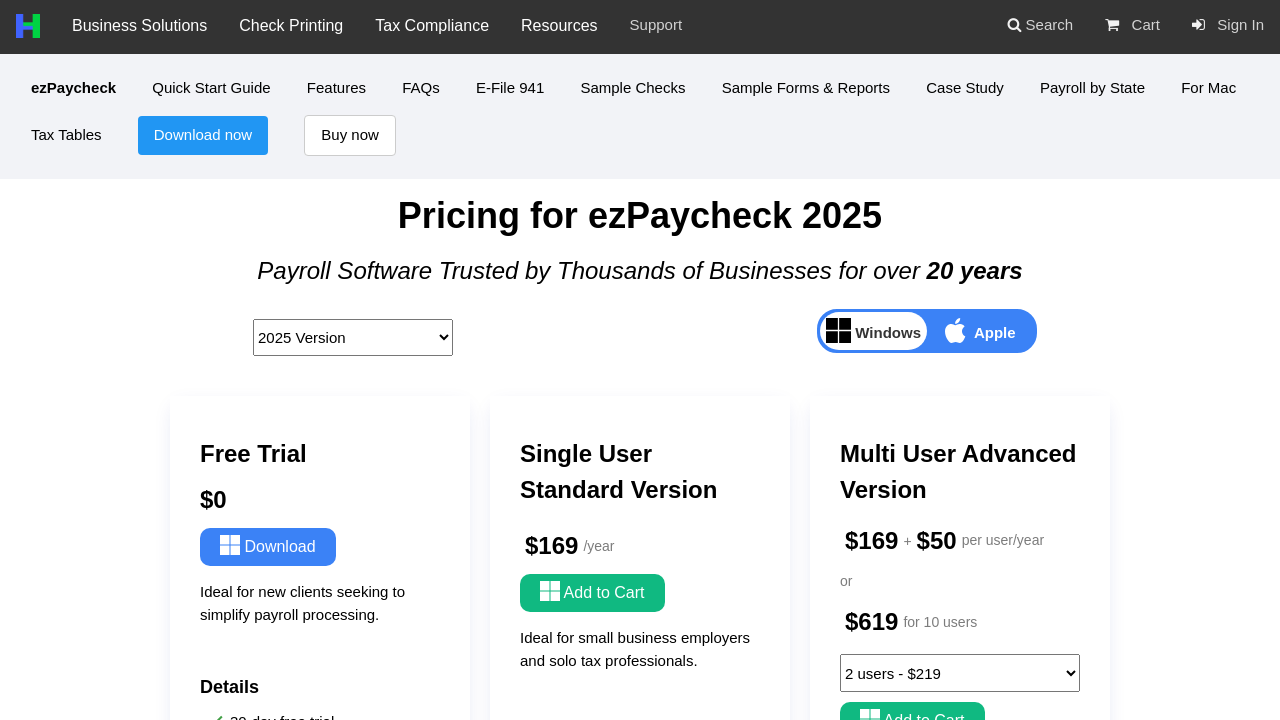Click the 'Pricing for ezPaycheck 2025' heading
This screenshot has width=1280, height=720.
640,216
